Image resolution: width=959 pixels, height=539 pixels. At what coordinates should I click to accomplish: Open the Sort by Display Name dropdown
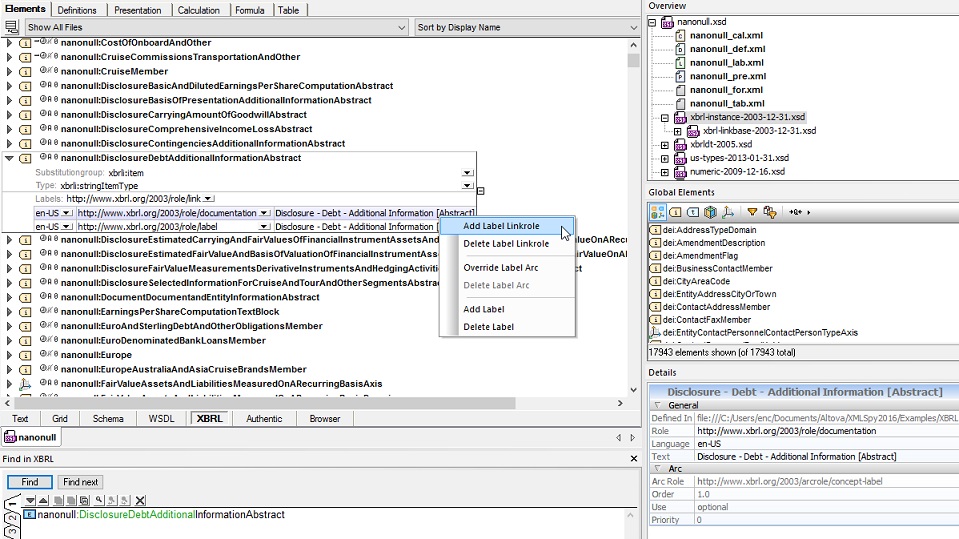coord(630,27)
